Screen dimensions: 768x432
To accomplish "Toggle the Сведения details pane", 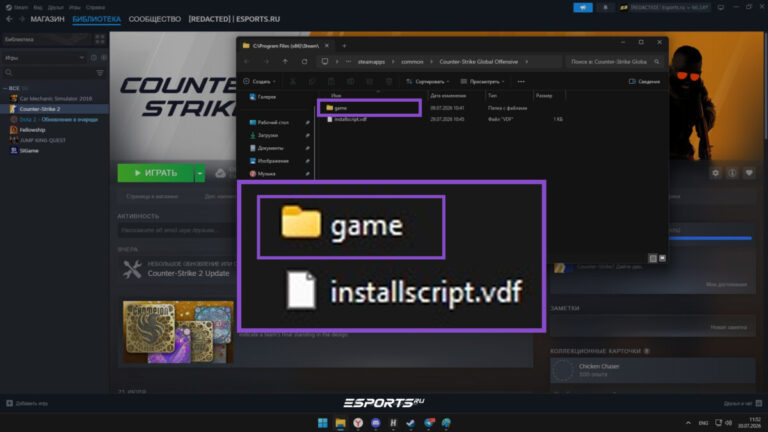I will pyautogui.click(x=645, y=81).
